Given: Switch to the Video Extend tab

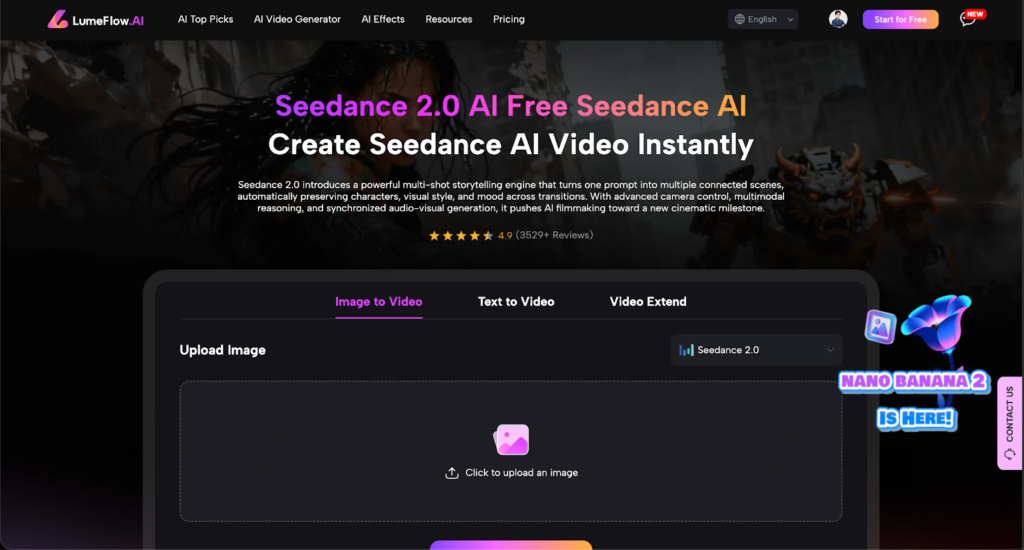Looking at the screenshot, I should point(648,302).
